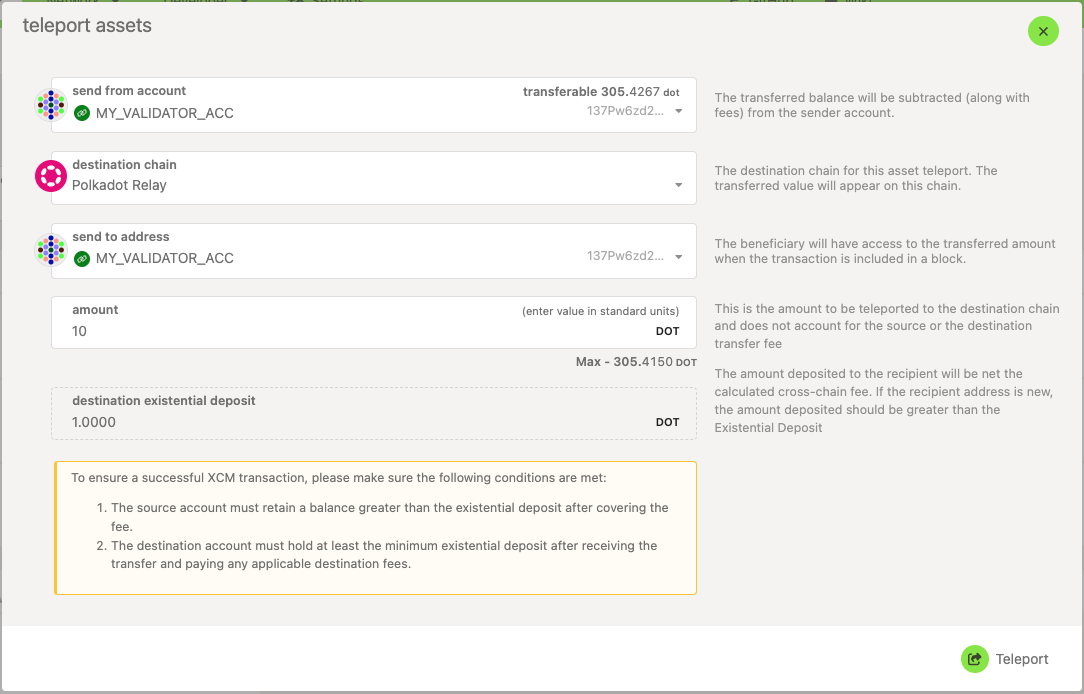The height and width of the screenshot is (694, 1084).
Task: Click the 137Pw6zd2... address in sender field
Action: click(625, 111)
